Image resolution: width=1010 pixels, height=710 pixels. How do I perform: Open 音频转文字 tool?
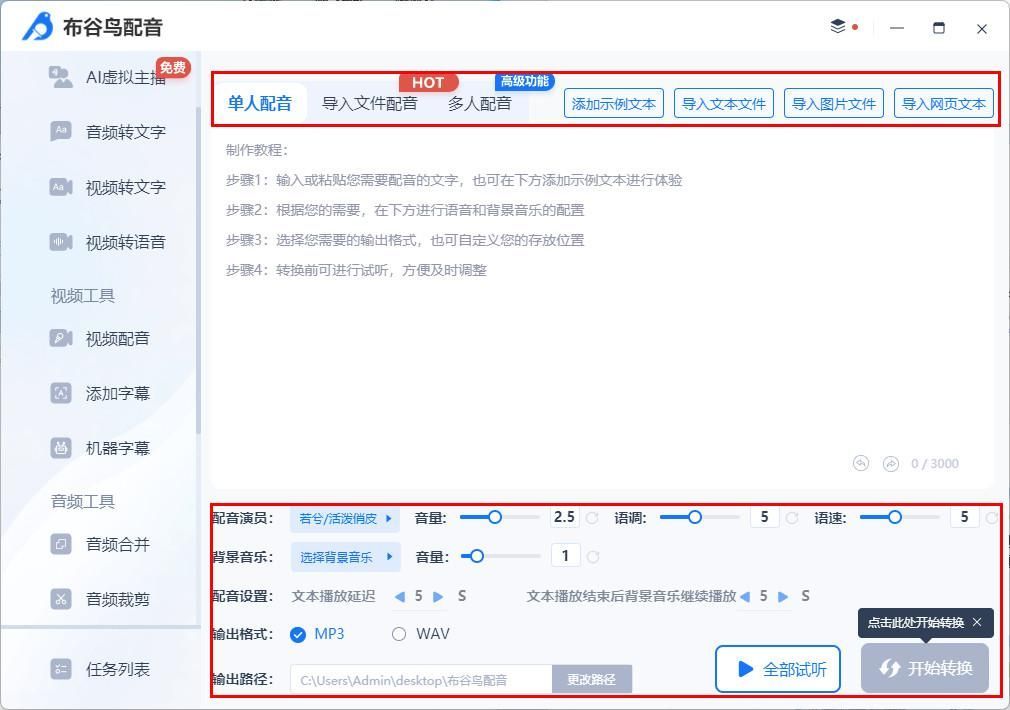point(108,132)
